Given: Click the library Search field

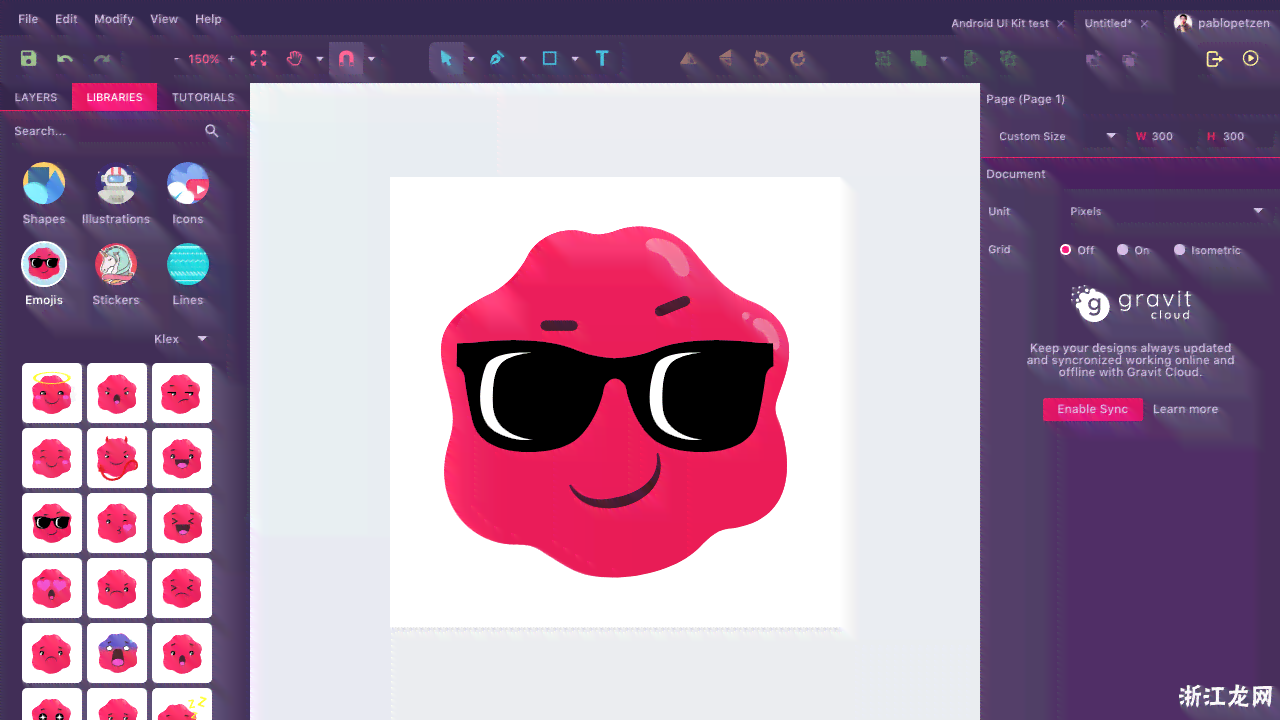Looking at the screenshot, I should click(105, 131).
